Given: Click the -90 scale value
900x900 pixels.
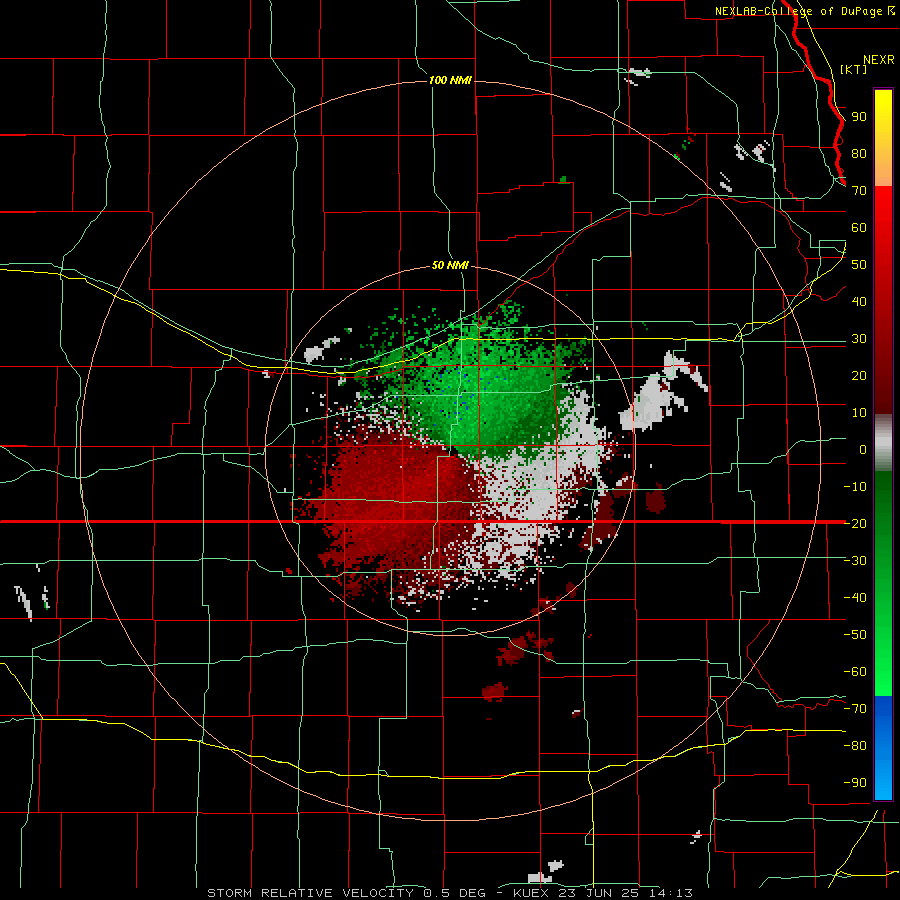Looking at the screenshot, I should 855,782.
